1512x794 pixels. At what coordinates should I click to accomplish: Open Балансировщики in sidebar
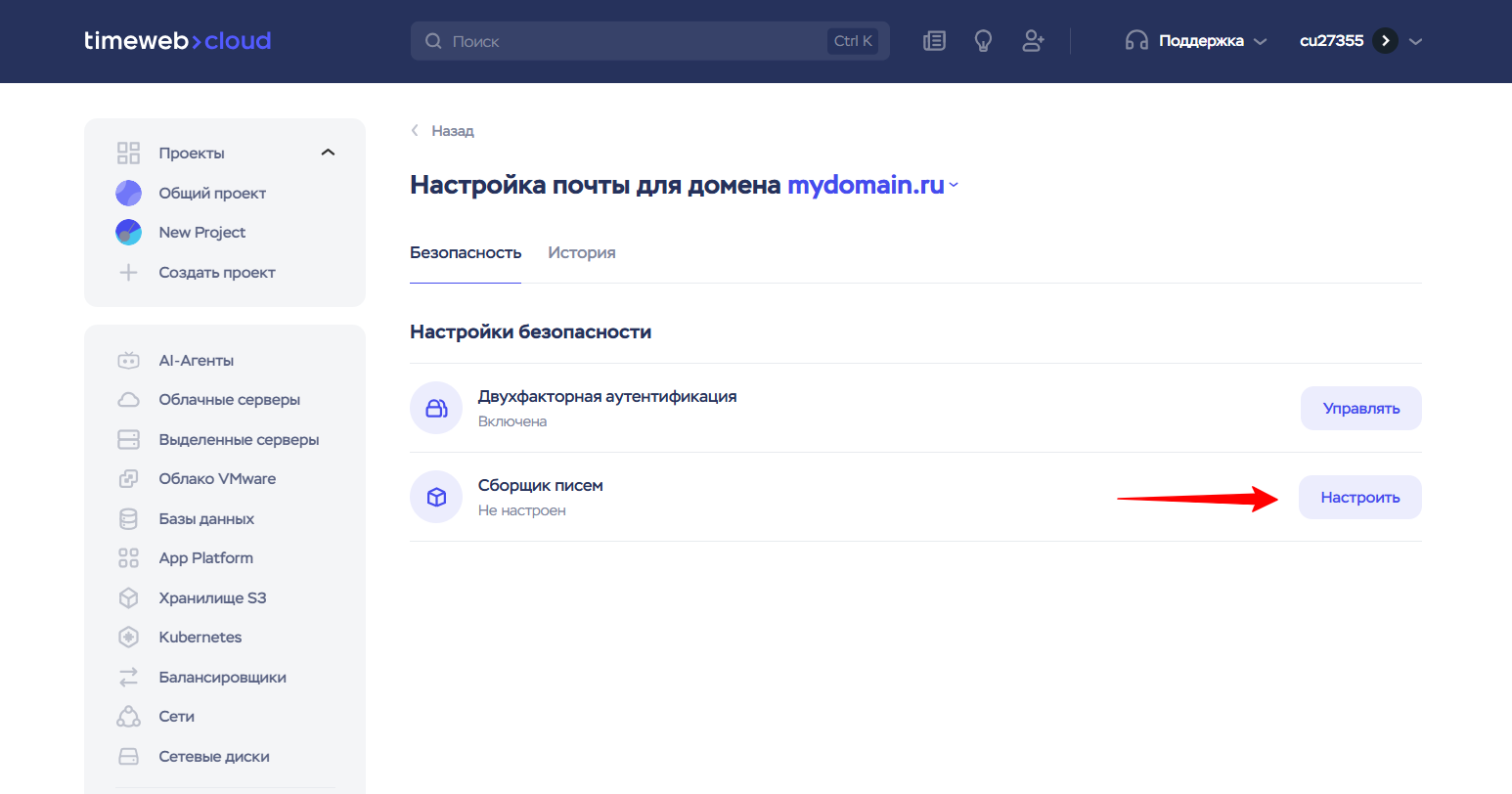(222, 678)
